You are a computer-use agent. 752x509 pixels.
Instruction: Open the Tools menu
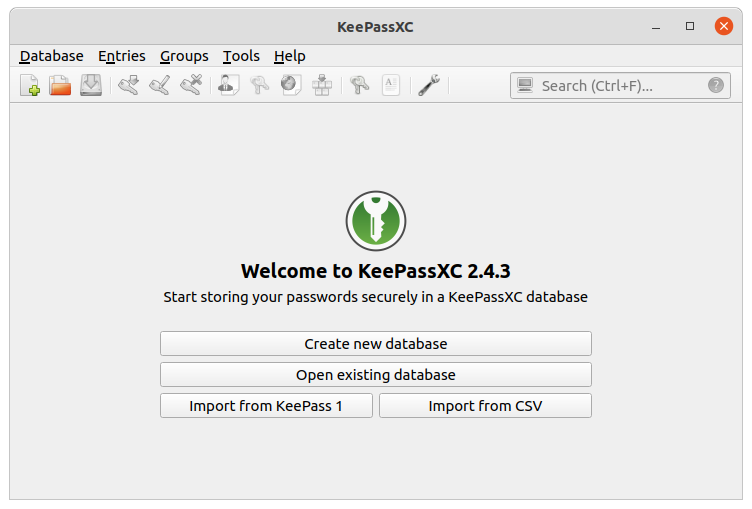pyautogui.click(x=241, y=56)
